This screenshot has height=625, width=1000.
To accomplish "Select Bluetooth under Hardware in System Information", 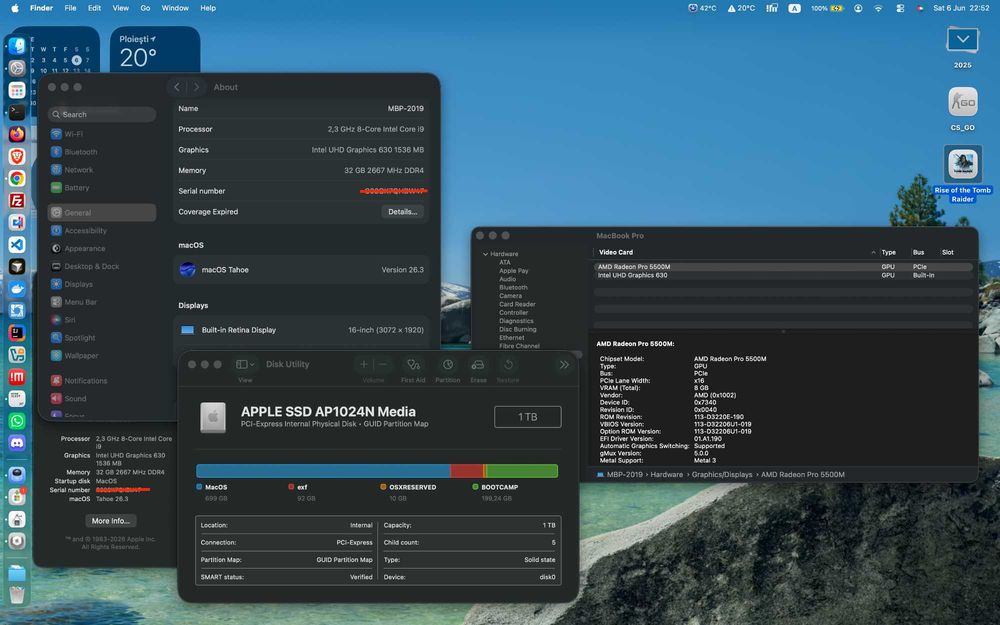I will 513,288.
